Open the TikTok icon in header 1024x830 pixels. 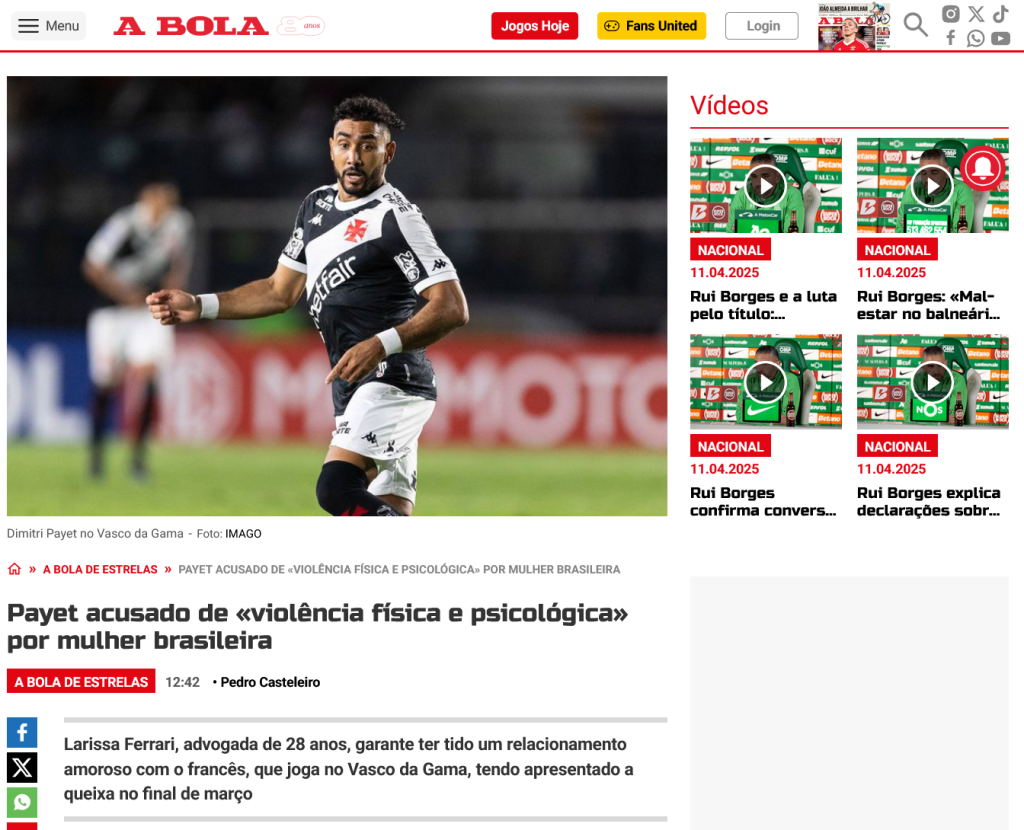[1000, 14]
